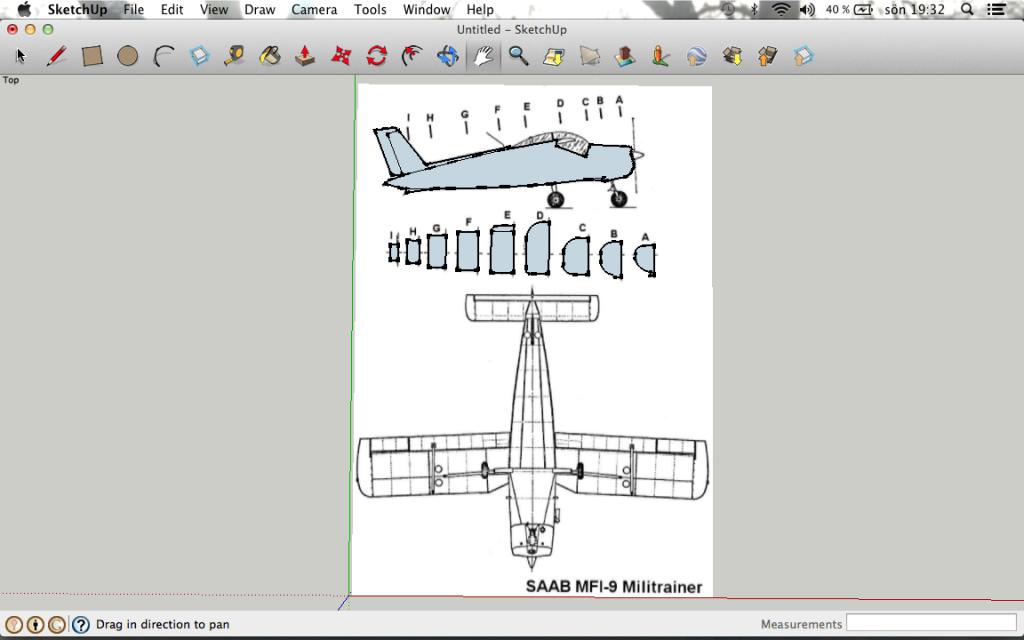The height and width of the screenshot is (640, 1024).
Task: Pick the Circle drawing tool
Action: tap(127, 56)
